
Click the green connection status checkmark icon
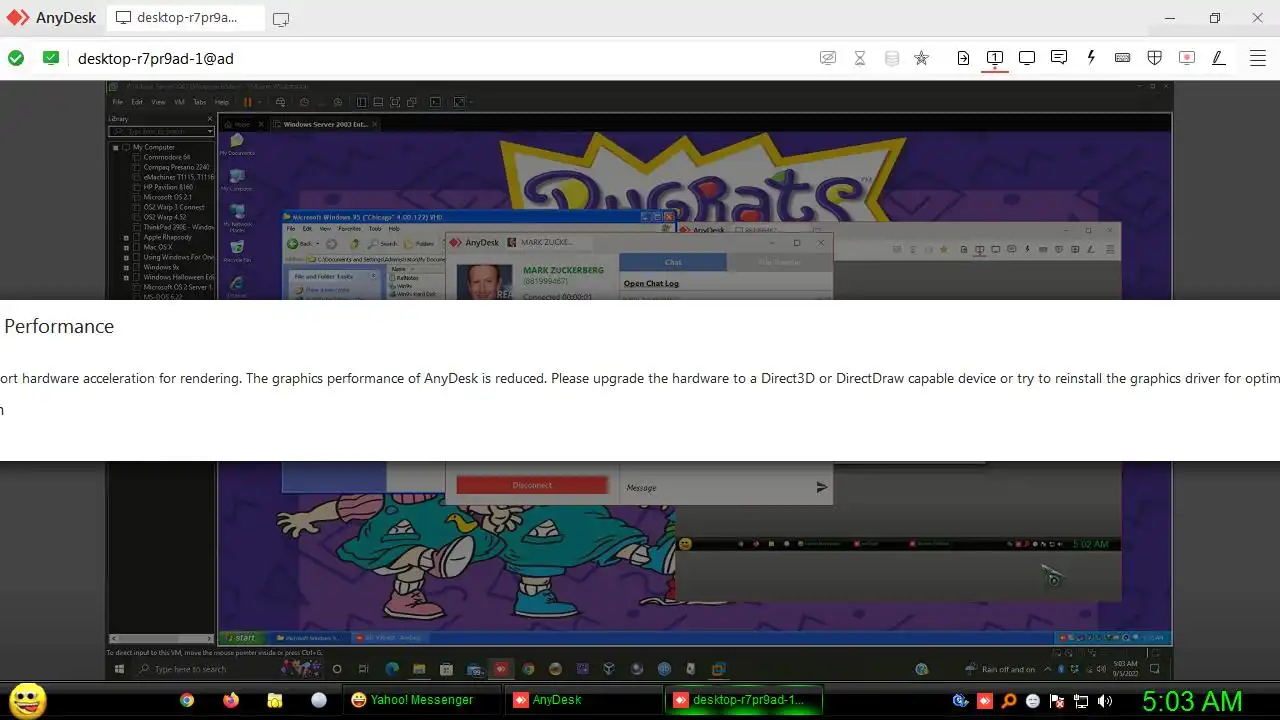point(16,58)
